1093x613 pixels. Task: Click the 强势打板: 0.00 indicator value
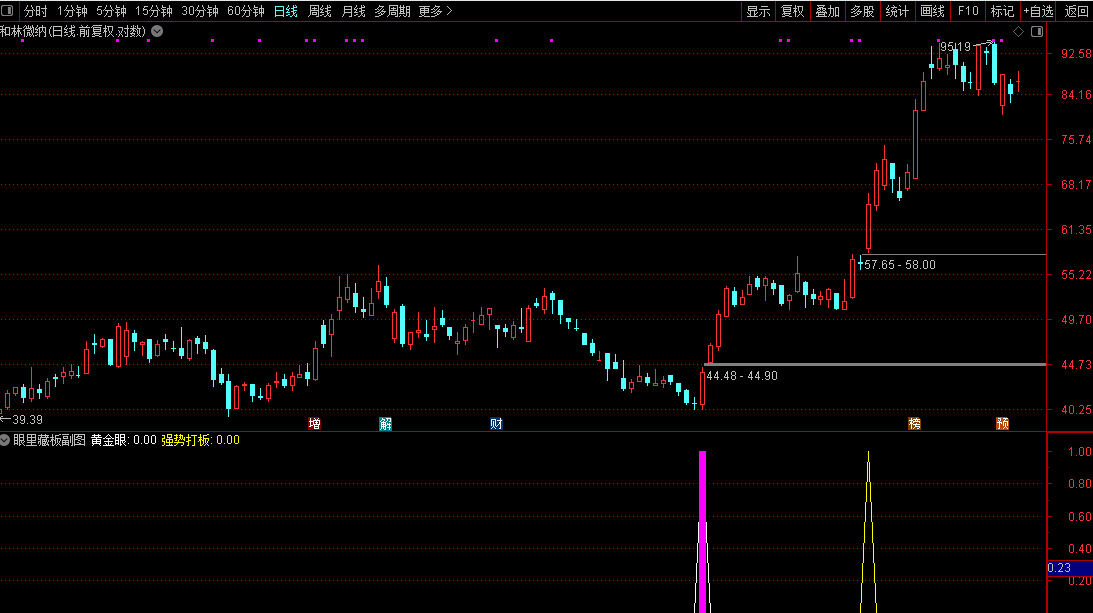pyautogui.click(x=201, y=440)
